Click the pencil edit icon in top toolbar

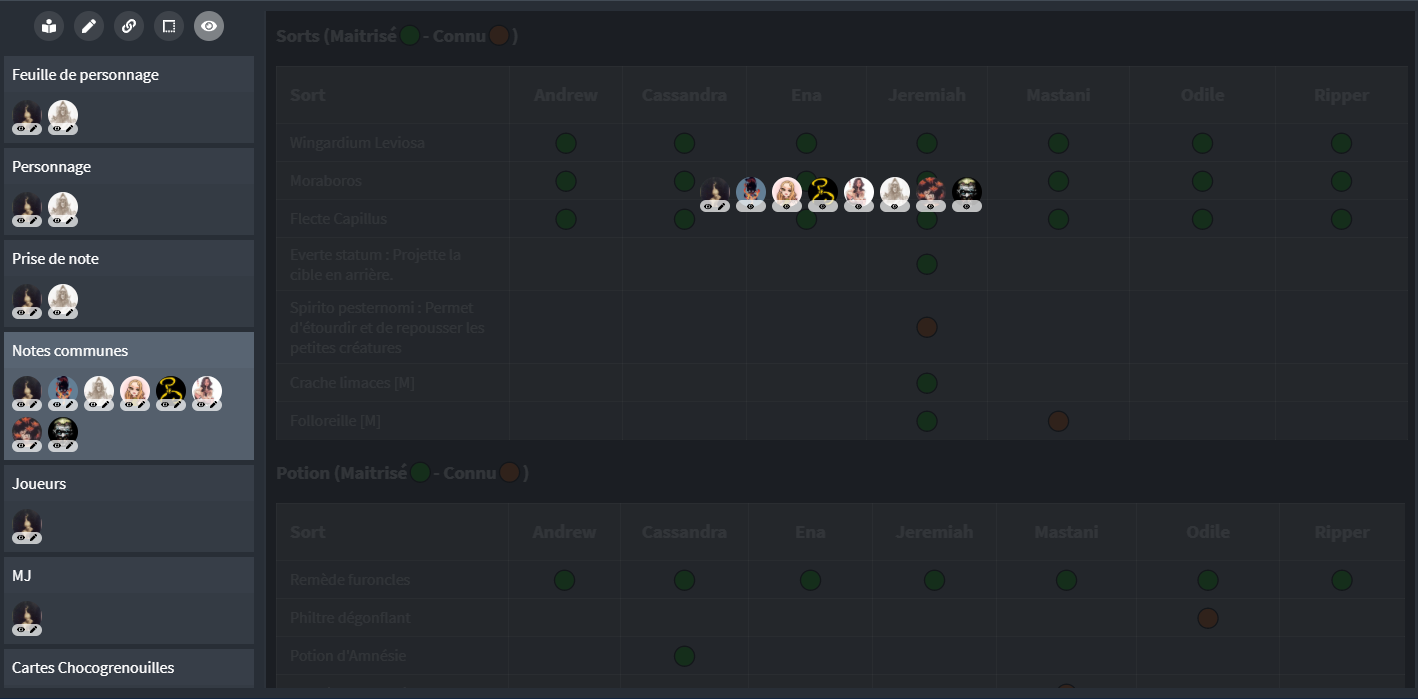click(x=89, y=26)
